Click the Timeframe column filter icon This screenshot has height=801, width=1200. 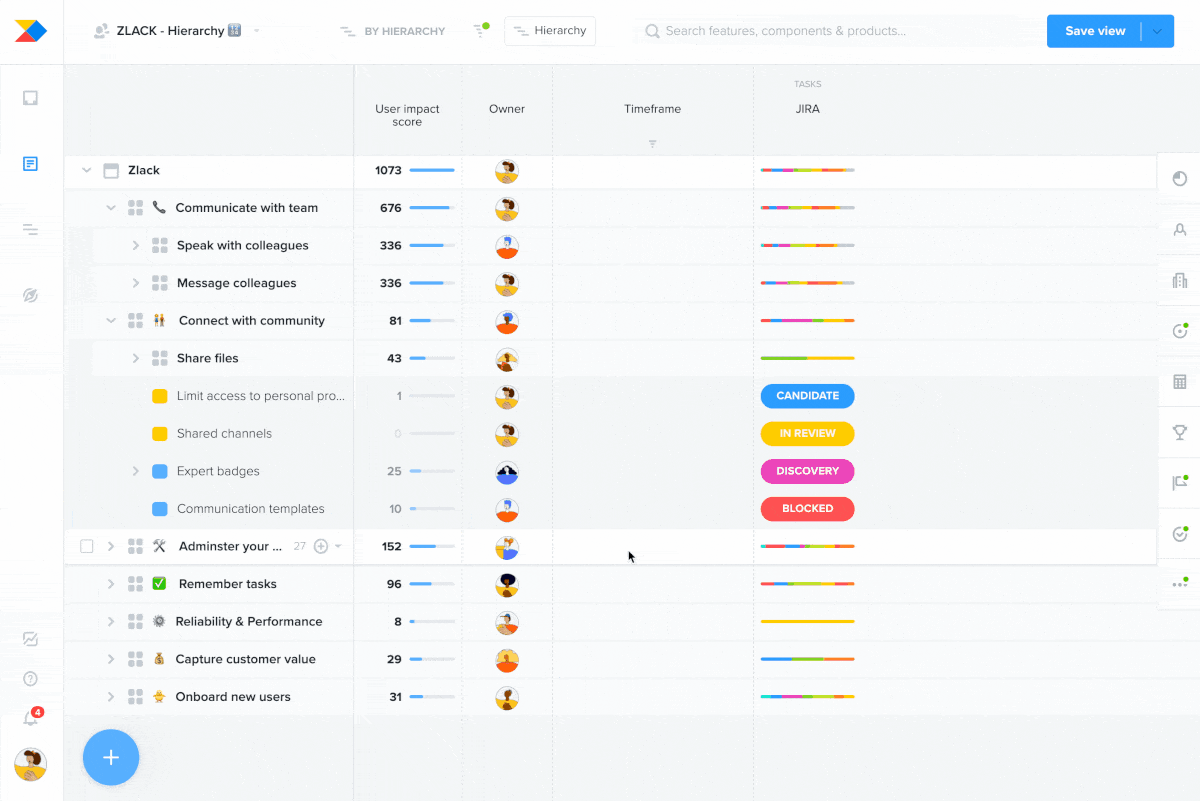click(653, 144)
